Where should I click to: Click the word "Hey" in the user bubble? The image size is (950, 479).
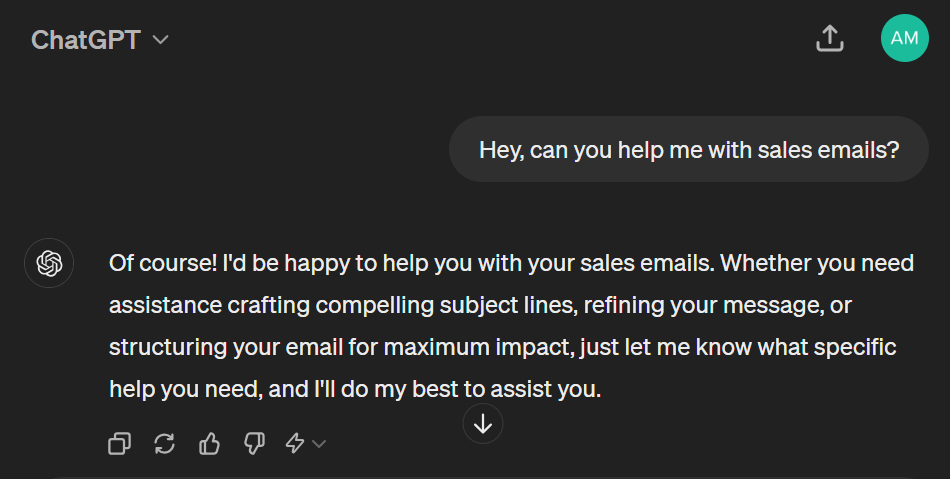(x=499, y=150)
